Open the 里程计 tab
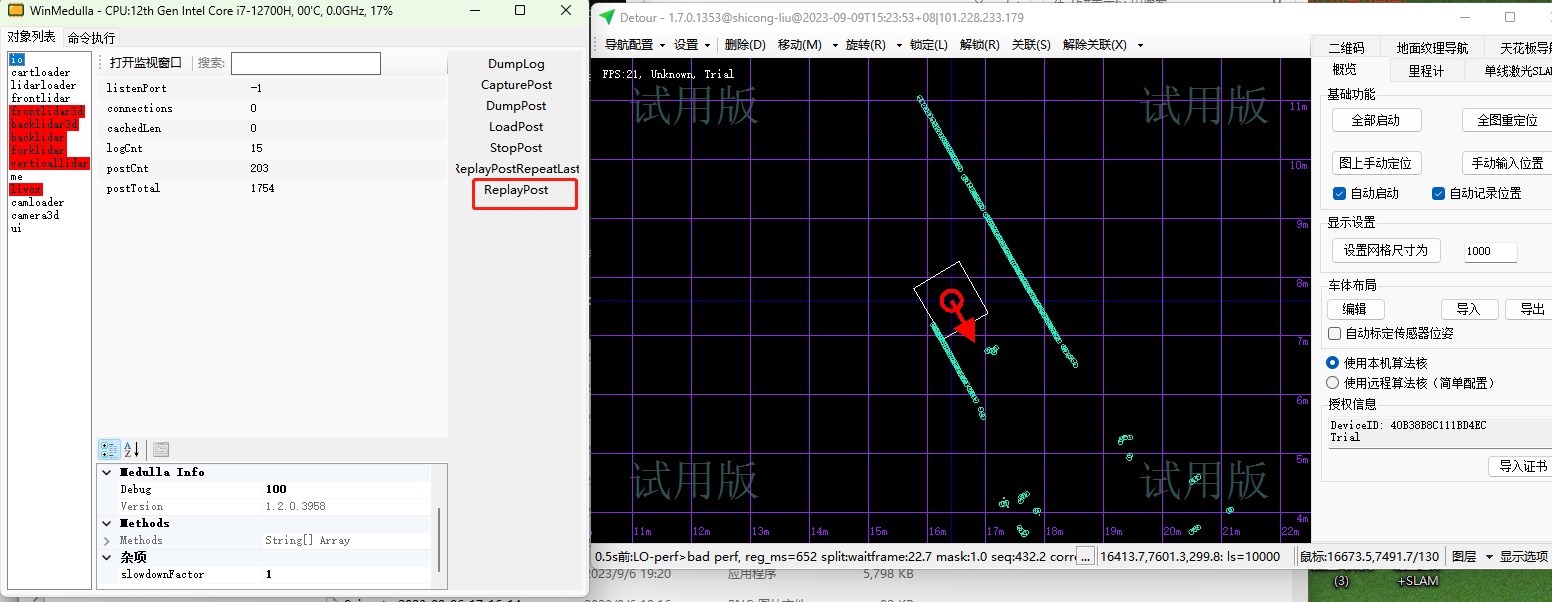 [1426, 70]
